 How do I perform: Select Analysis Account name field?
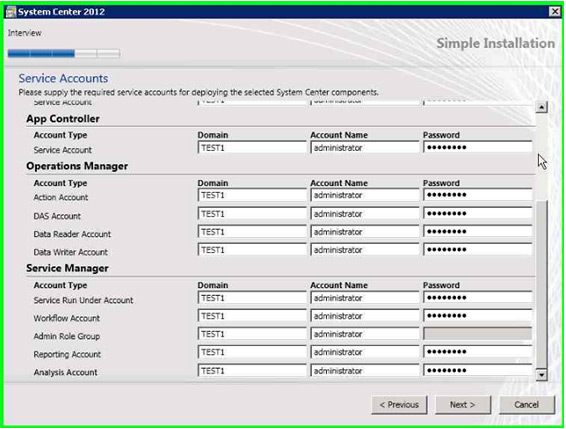pyautogui.click(x=365, y=371)
